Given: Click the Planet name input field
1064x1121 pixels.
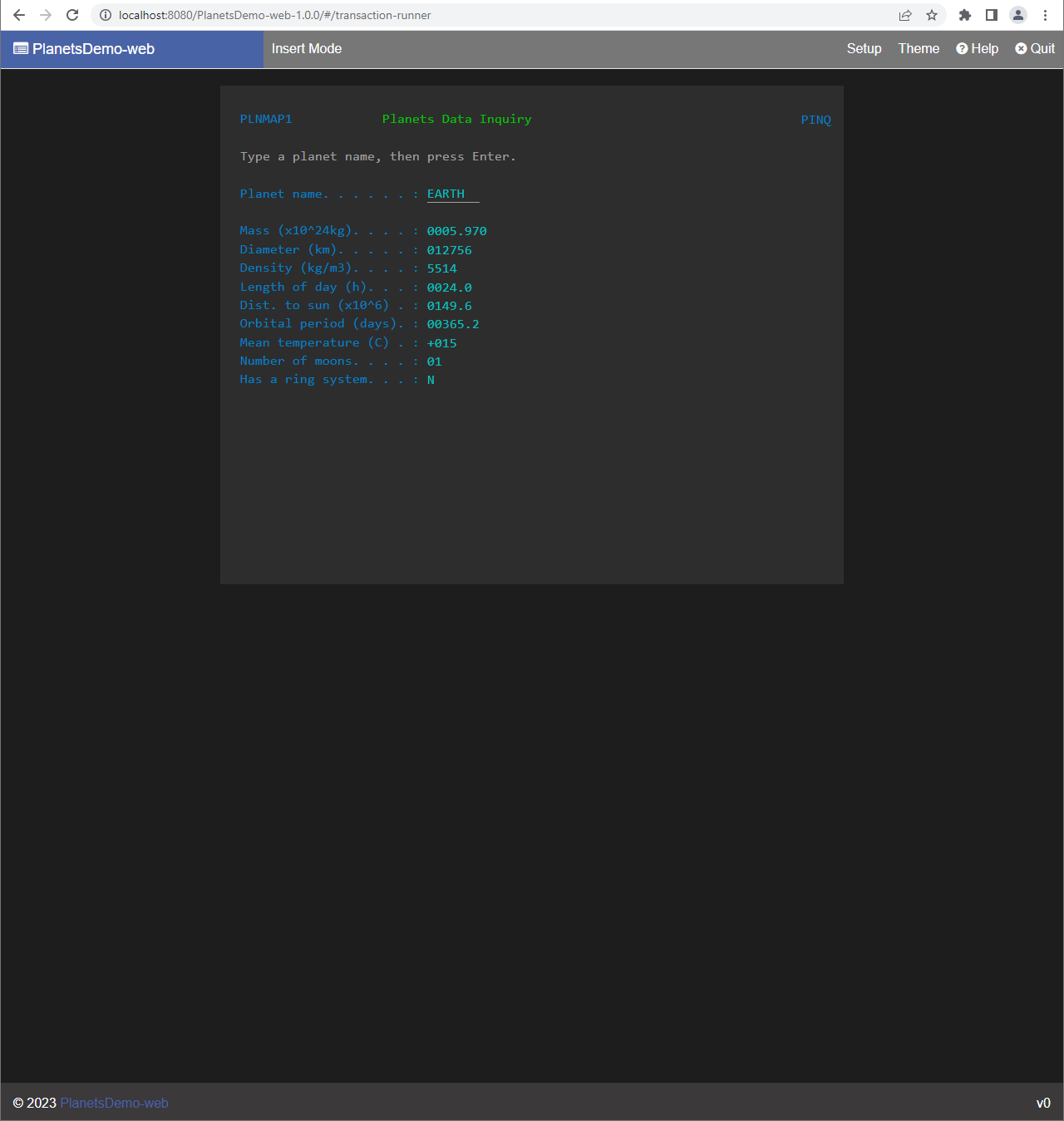Looking at the screenshot, I should 452,194.
